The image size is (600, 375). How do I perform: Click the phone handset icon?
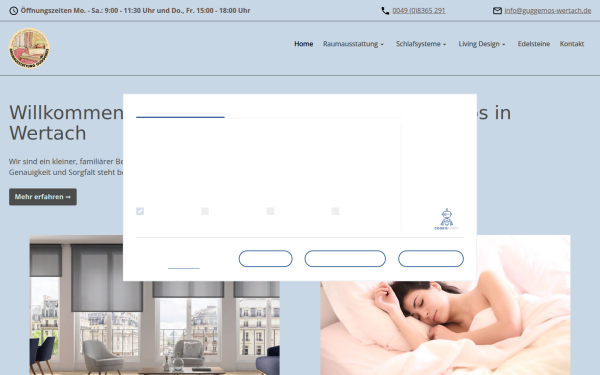(385, 11)
